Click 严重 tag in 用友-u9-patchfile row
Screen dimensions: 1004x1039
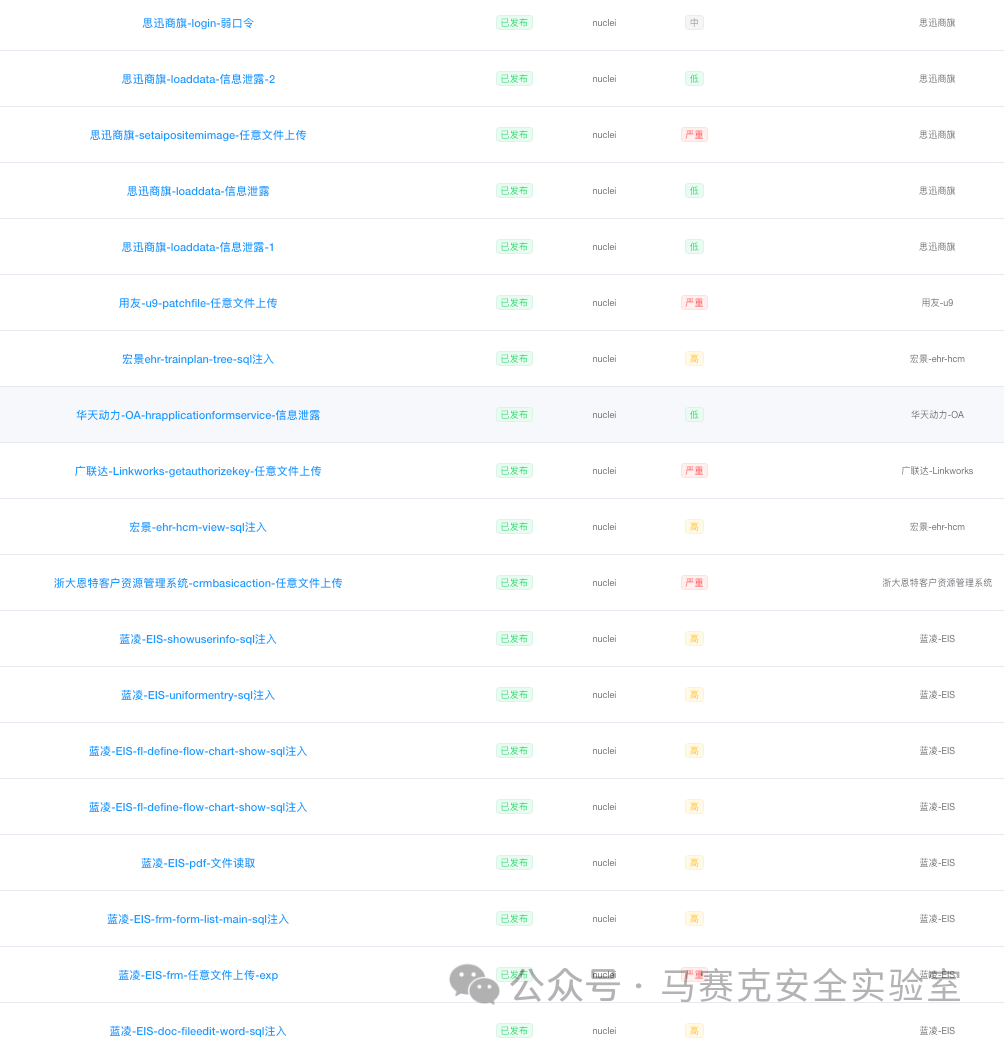(x=694, y=303)
